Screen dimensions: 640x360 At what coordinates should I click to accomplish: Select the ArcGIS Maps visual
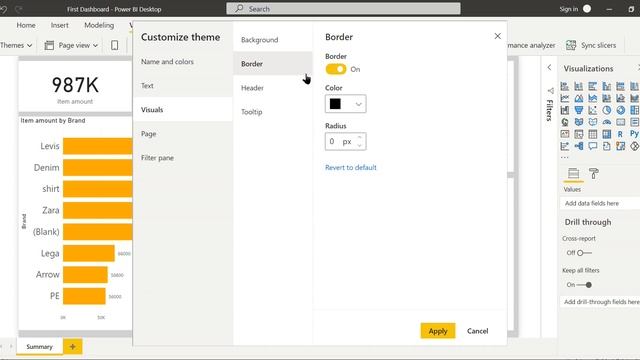point(620,146)
